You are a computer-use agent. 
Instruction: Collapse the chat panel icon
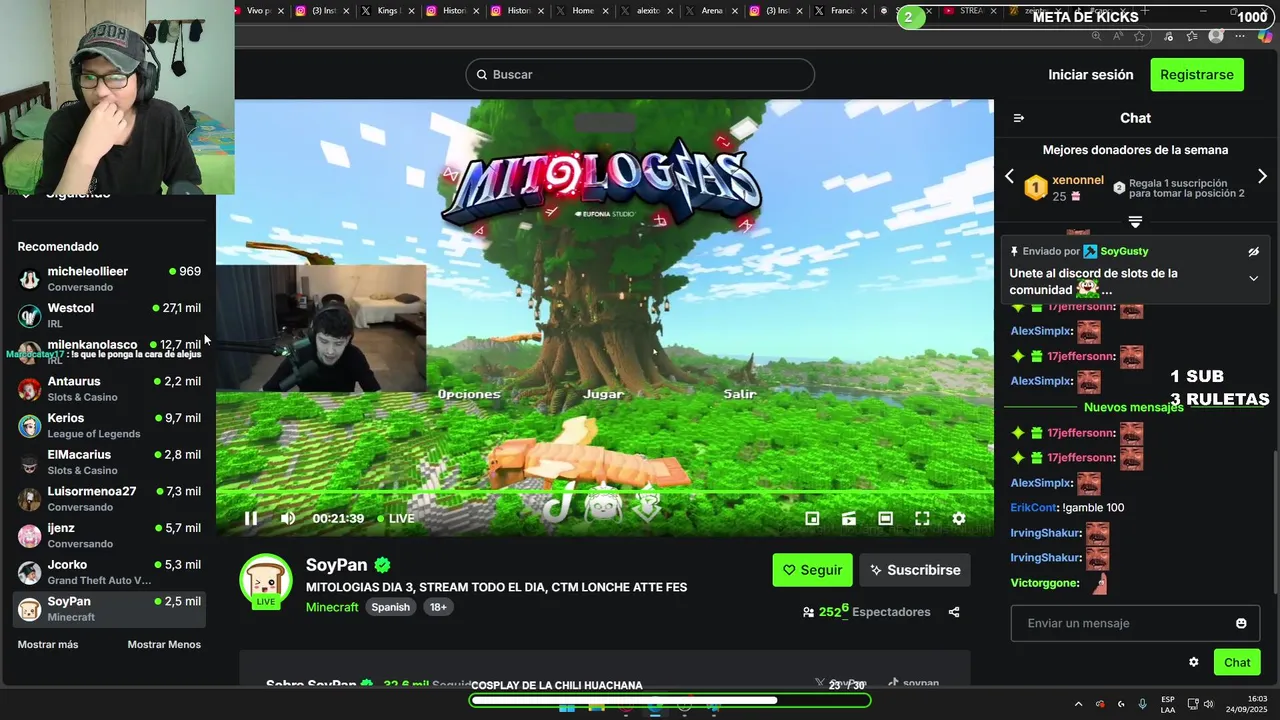tap(1019, 118)
